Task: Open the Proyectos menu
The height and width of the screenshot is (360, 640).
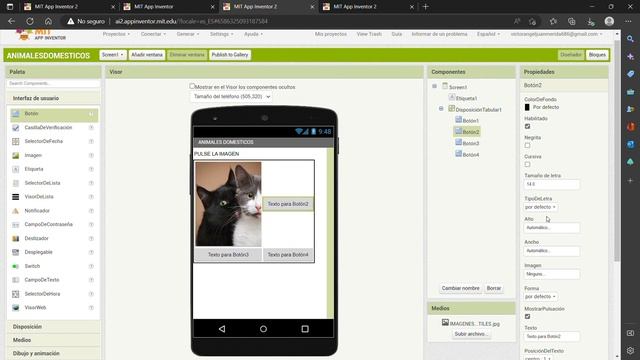Action: click(116, 34)
